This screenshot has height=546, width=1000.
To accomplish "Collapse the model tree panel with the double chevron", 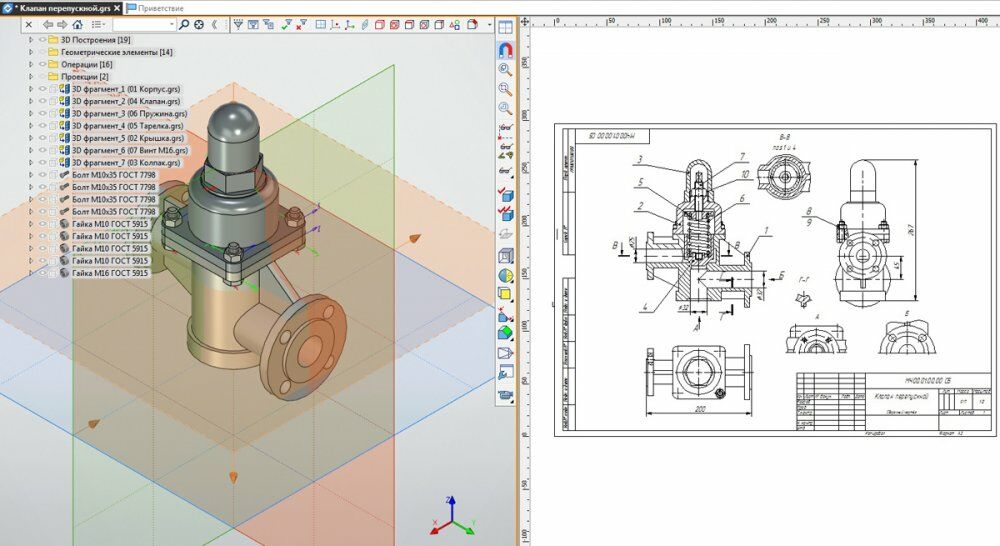I will click(213, 24).
